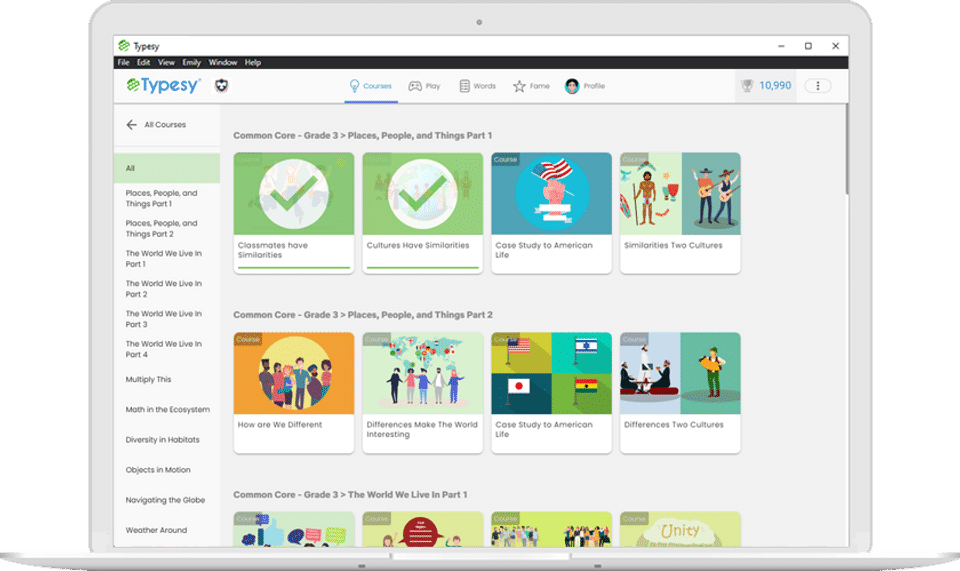Click the Places, People, and Things Part 2 heading
The width and height of the screenshot is (960, 571).
(362, 315)
